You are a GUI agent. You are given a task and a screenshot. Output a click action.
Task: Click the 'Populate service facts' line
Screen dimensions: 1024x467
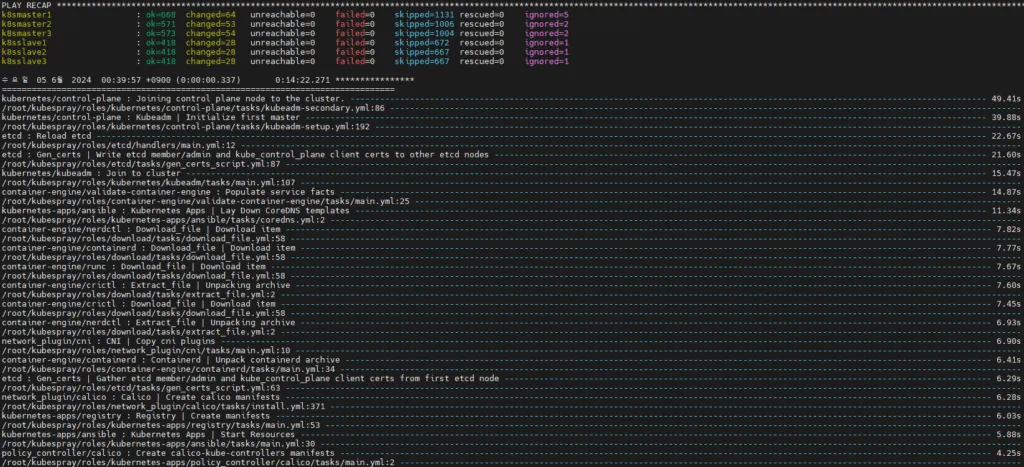(168, 192)
